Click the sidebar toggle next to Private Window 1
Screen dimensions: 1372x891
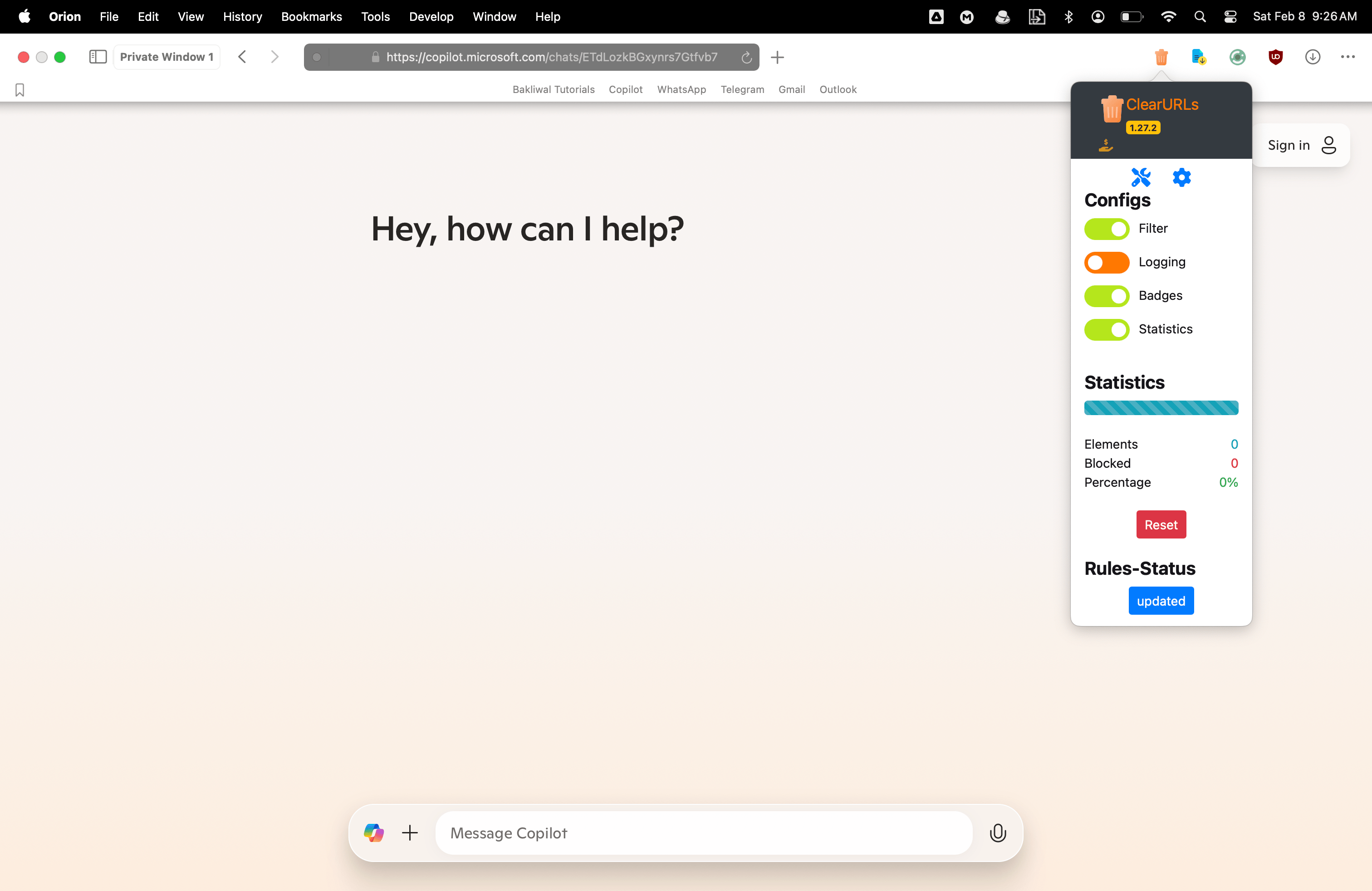(x=98, y=56)
